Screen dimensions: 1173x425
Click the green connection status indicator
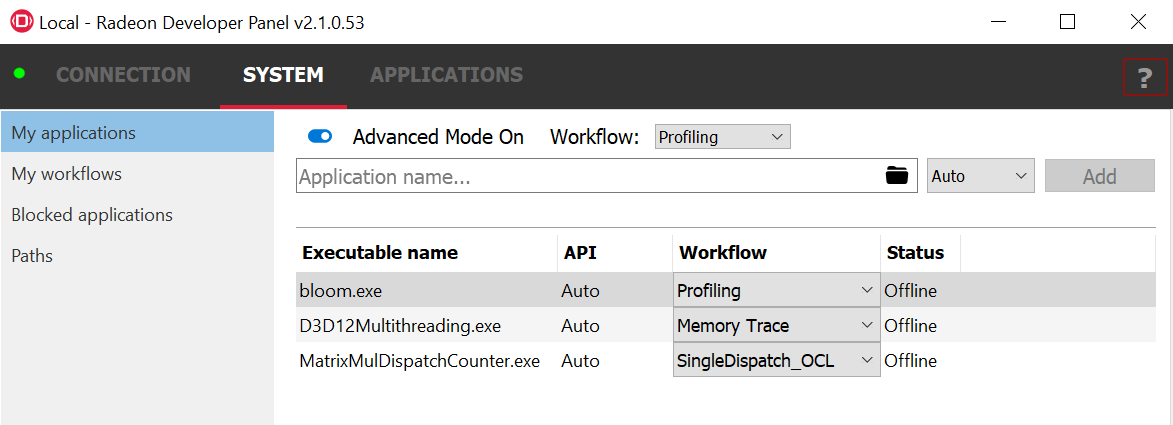(19, 74)
